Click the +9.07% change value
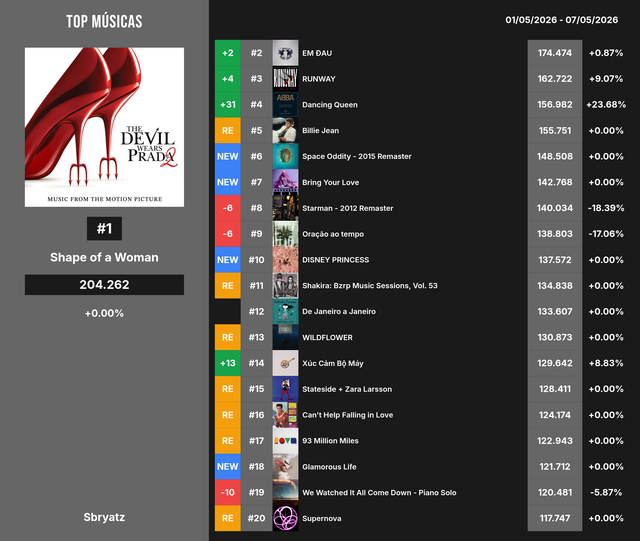 click(606, 79)
